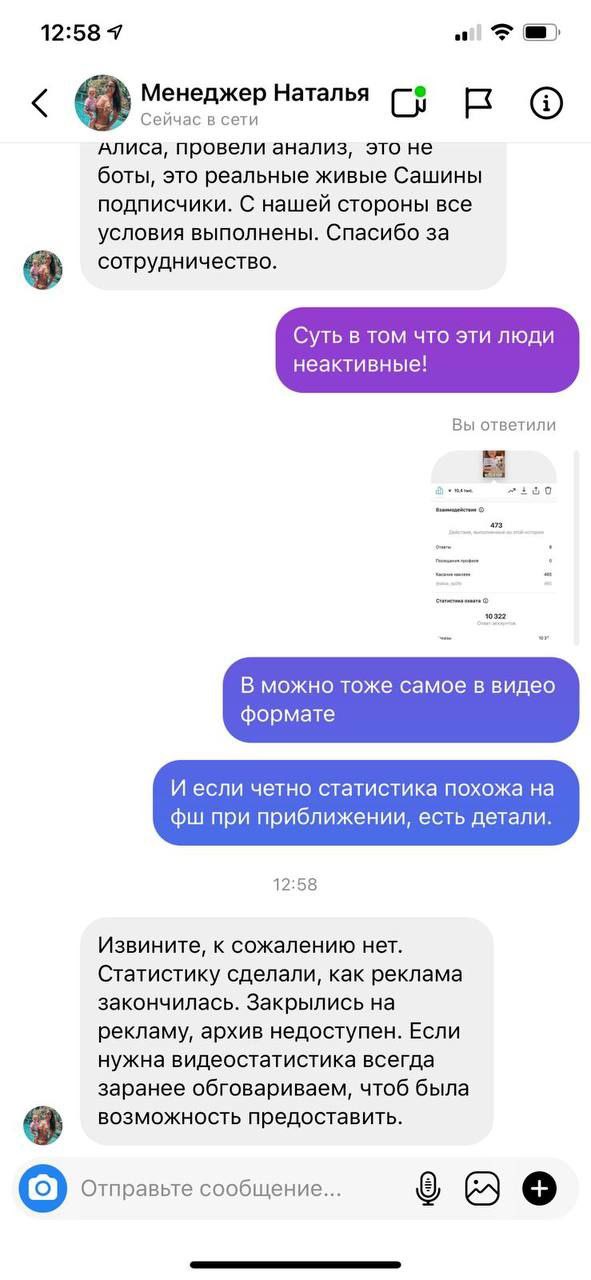Tap the message field 'Отправьте сообщение...'

pos(211,1189)
